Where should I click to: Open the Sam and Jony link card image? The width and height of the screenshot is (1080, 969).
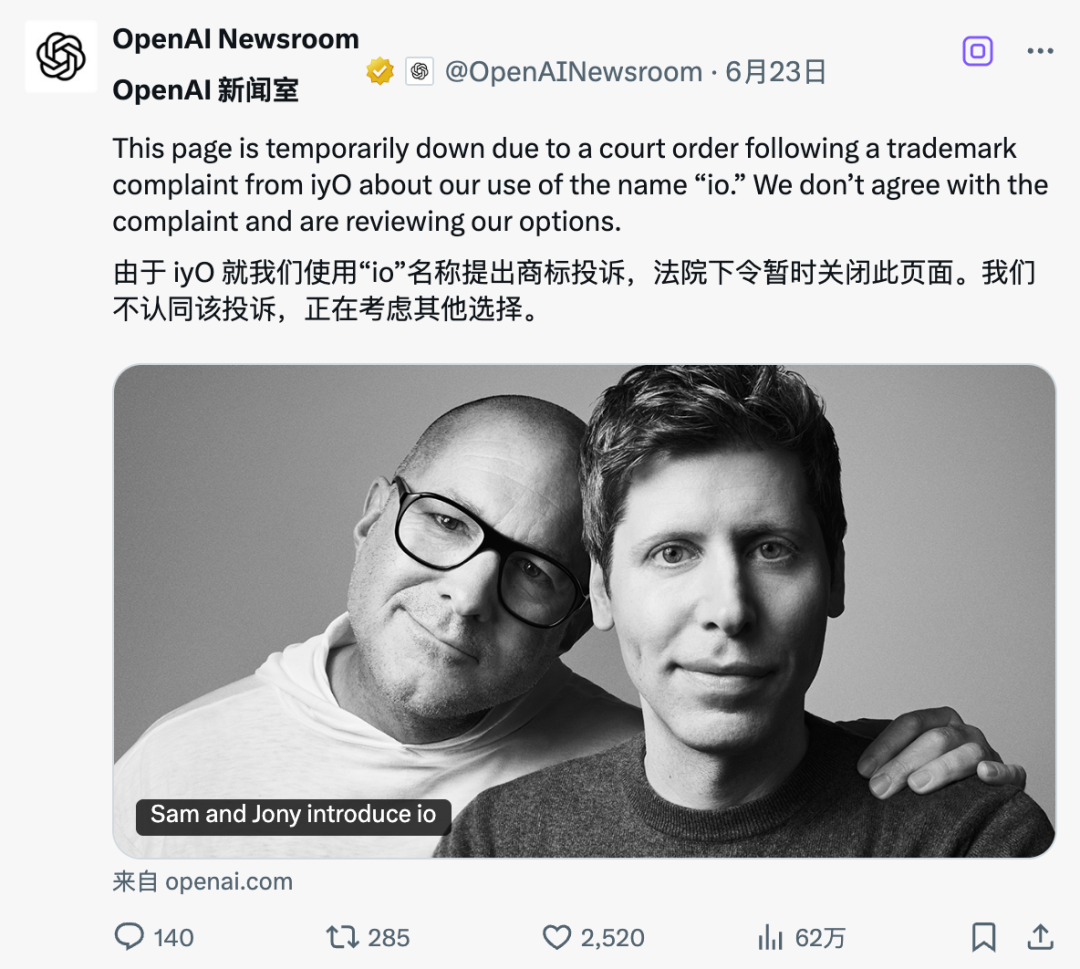584,611
